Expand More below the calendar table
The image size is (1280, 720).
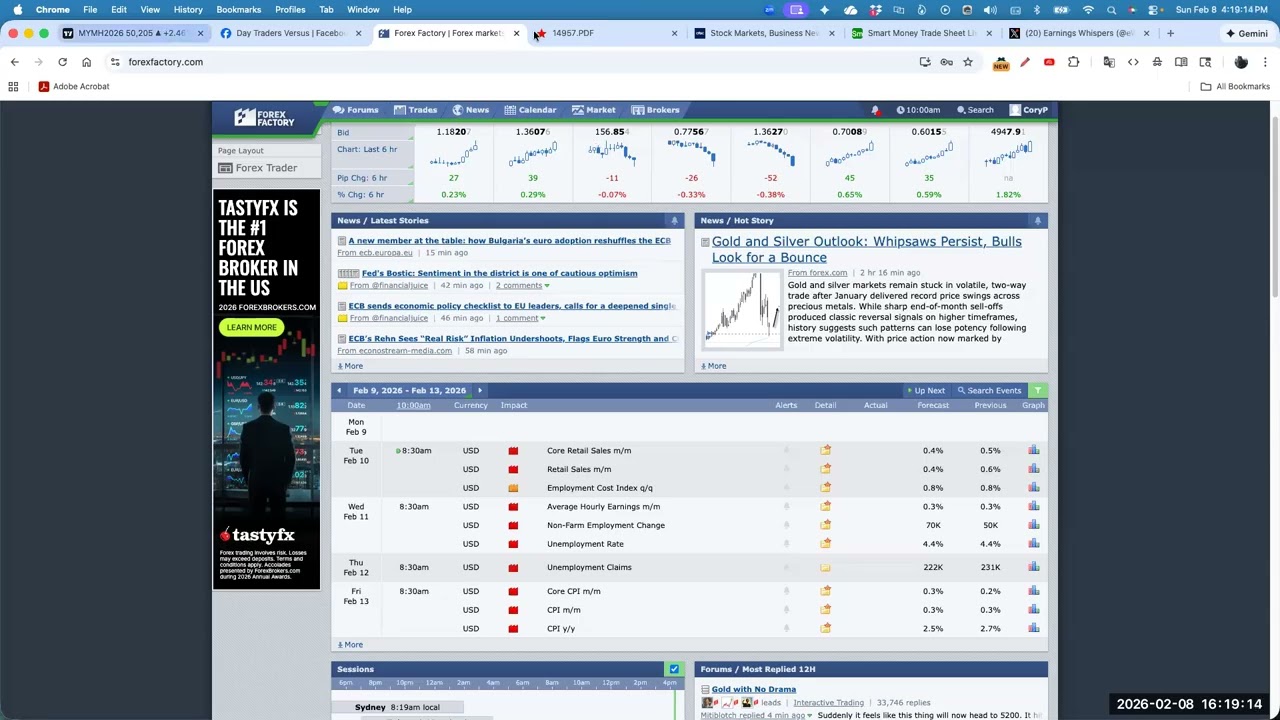350,645
